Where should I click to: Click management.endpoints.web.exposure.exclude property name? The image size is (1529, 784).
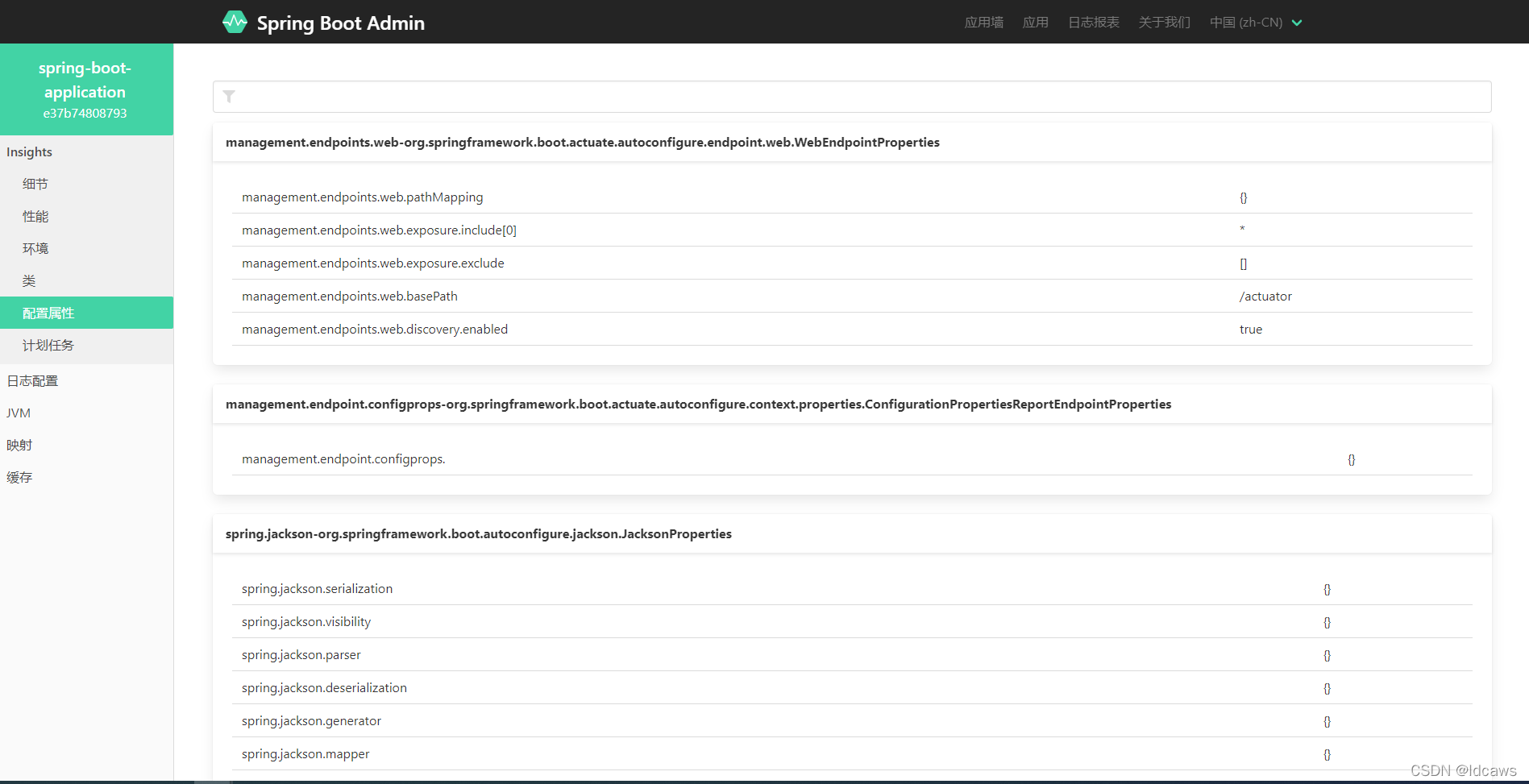point(373,263)
